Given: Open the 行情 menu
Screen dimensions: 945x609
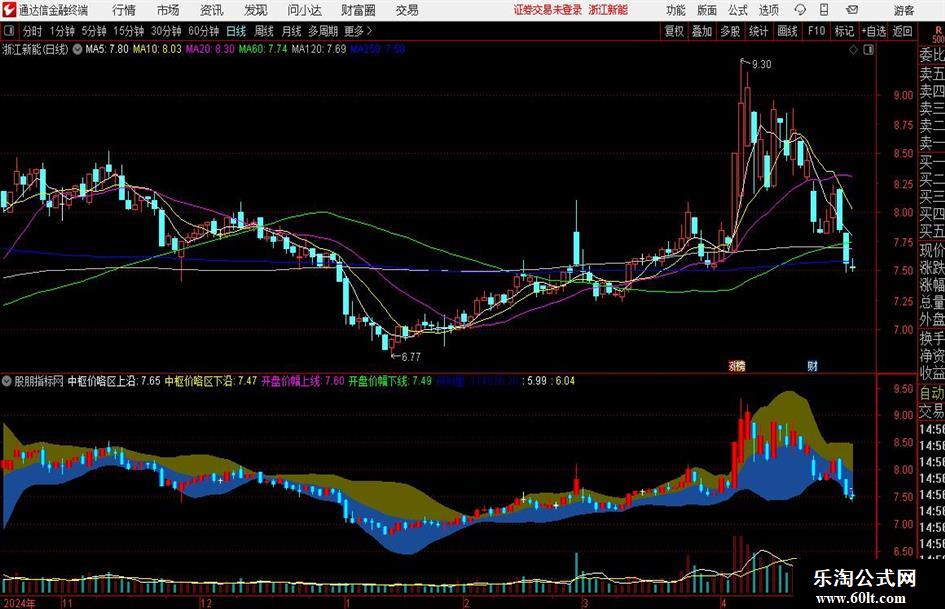Looking at the screenshot, I should pos(124,10).
